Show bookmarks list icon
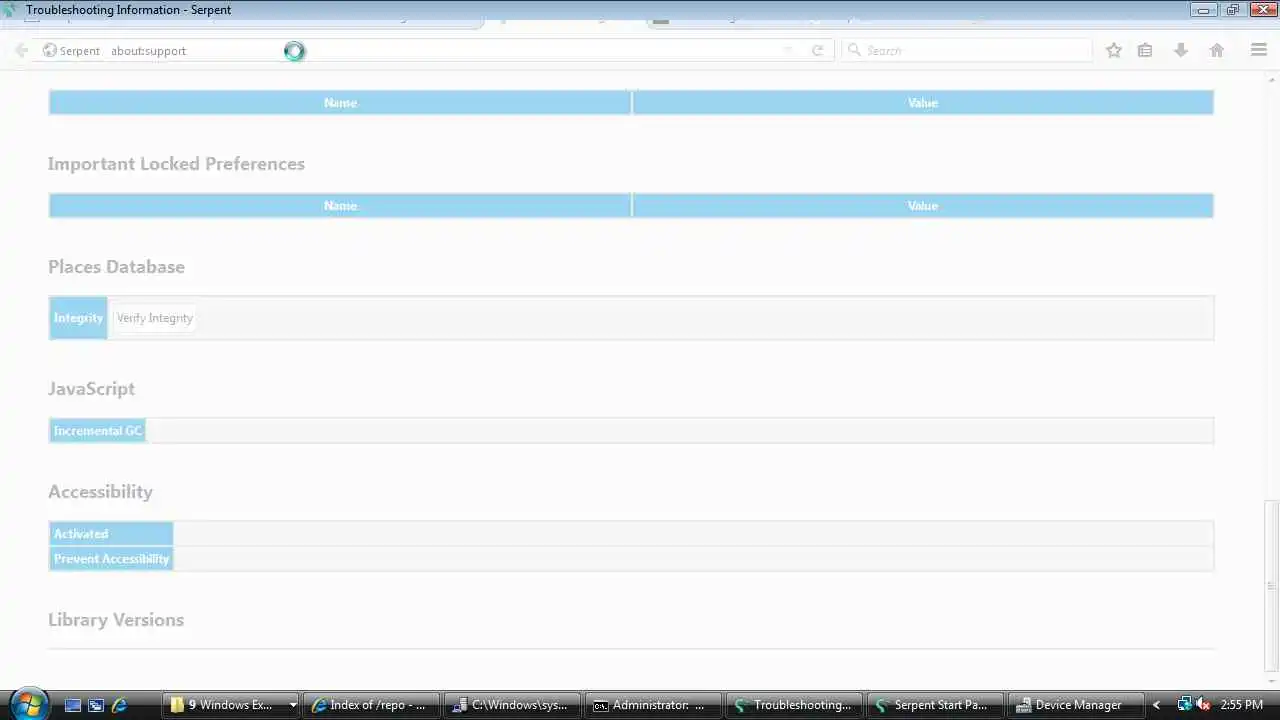Image resolution: width=1280 pixels, height=720 pixels. pyautogui.click(x=1145, y=50)
